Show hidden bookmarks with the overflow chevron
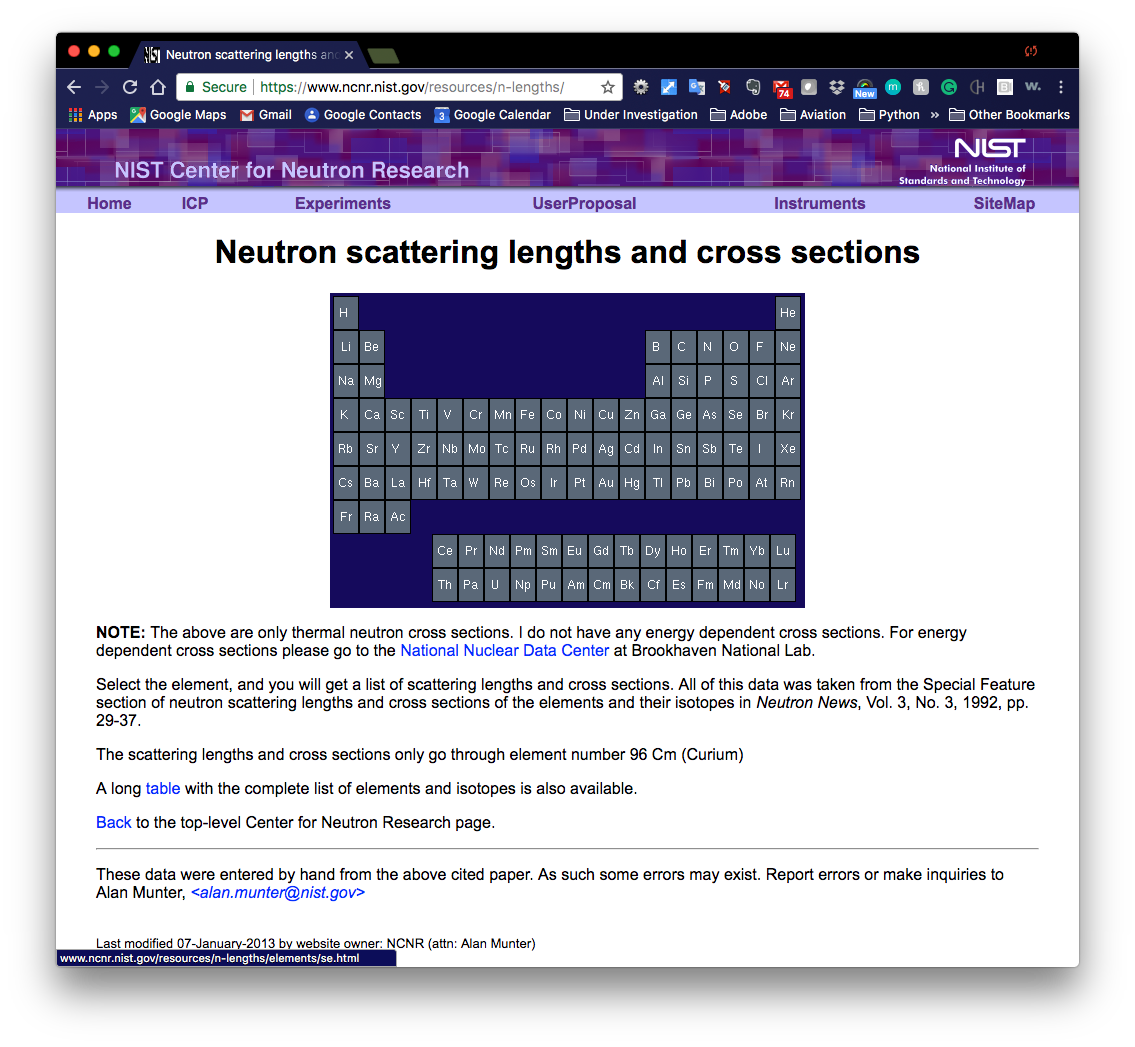Viewport: 1135px width, 1047px height. click(x=935, y=115)
